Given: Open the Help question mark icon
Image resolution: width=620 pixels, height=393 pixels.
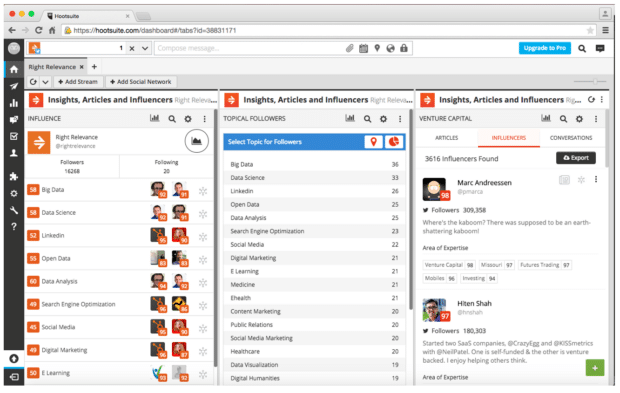Looking at the screenshot, I should pyautogui.click(x=14, y=227).
